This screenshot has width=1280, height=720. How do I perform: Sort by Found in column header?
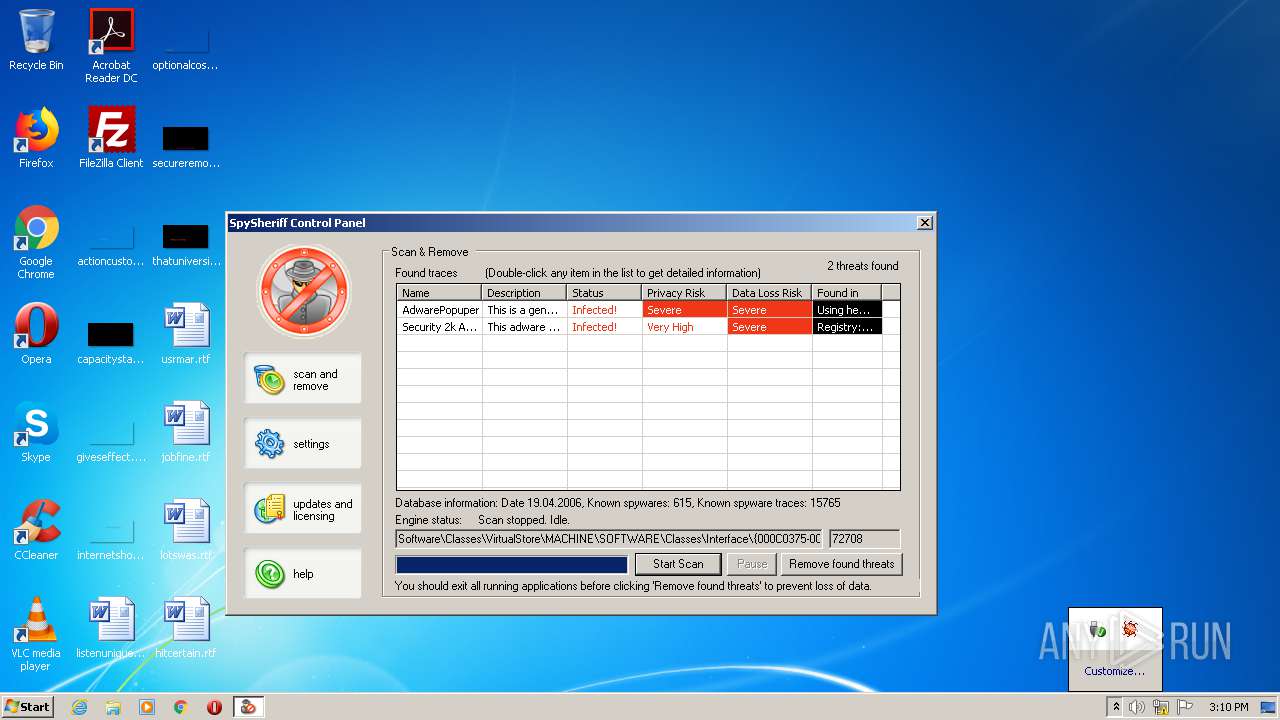pyautogui.click(x=847, y=293)
